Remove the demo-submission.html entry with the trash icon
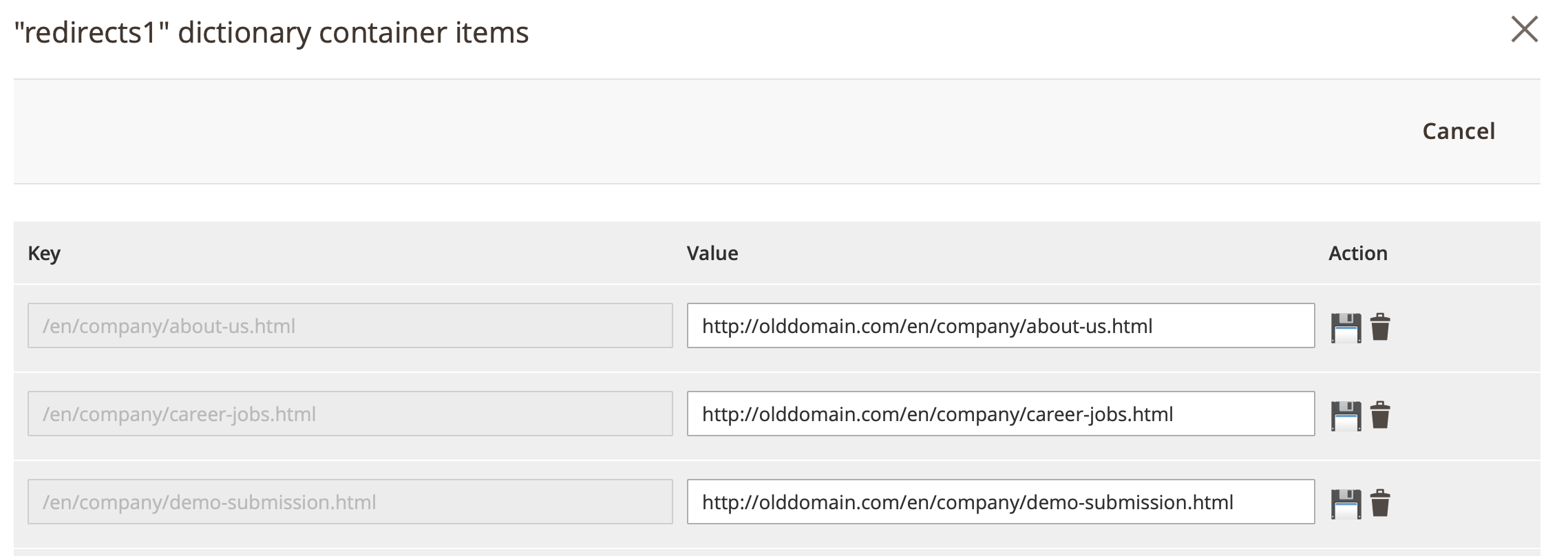This screenshot has height=556, width=1568. [x=1380, y=503]
